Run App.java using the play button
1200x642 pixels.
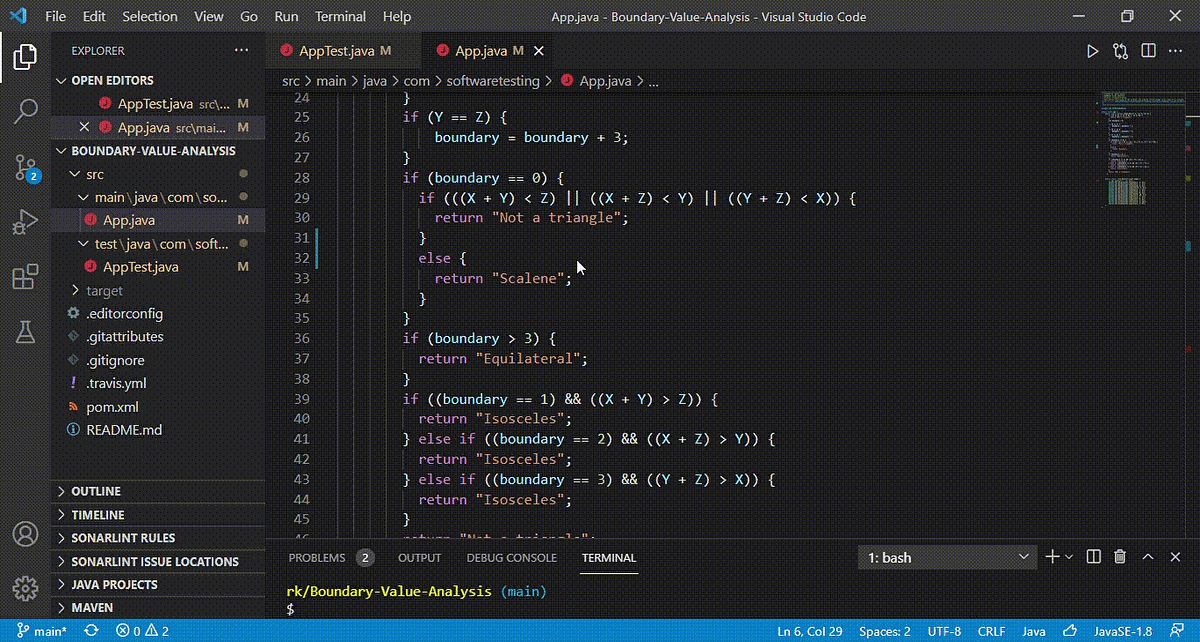pyautogui.click(x=1094, y=50)
